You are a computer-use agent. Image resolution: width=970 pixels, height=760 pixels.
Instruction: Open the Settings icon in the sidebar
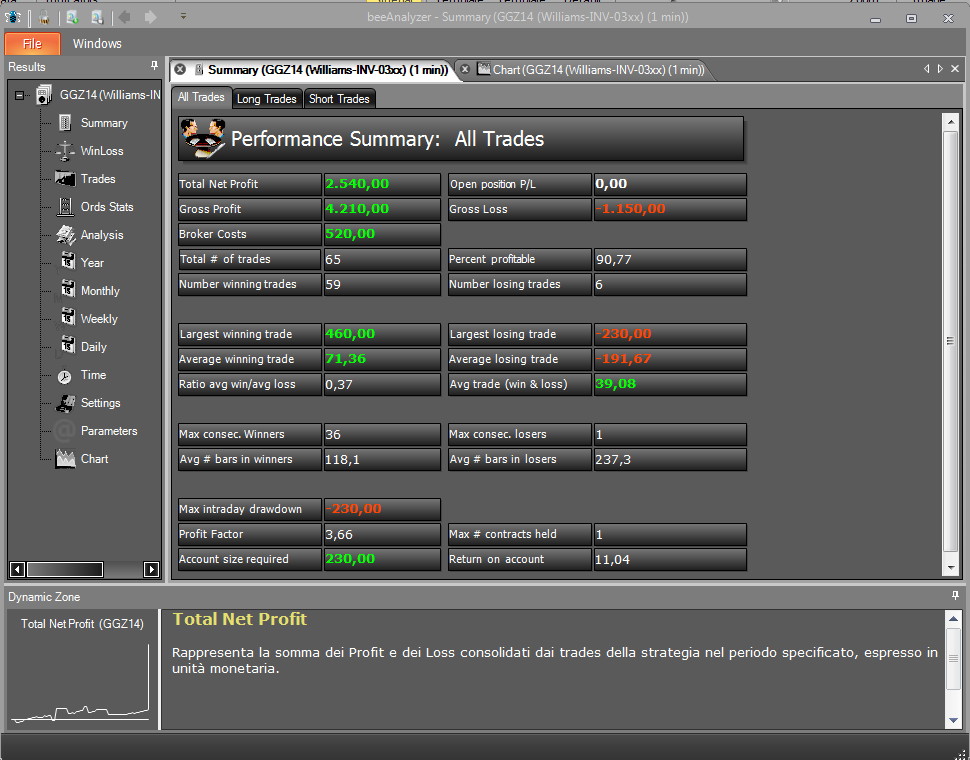pyautogui.click(x=65, y=403)
